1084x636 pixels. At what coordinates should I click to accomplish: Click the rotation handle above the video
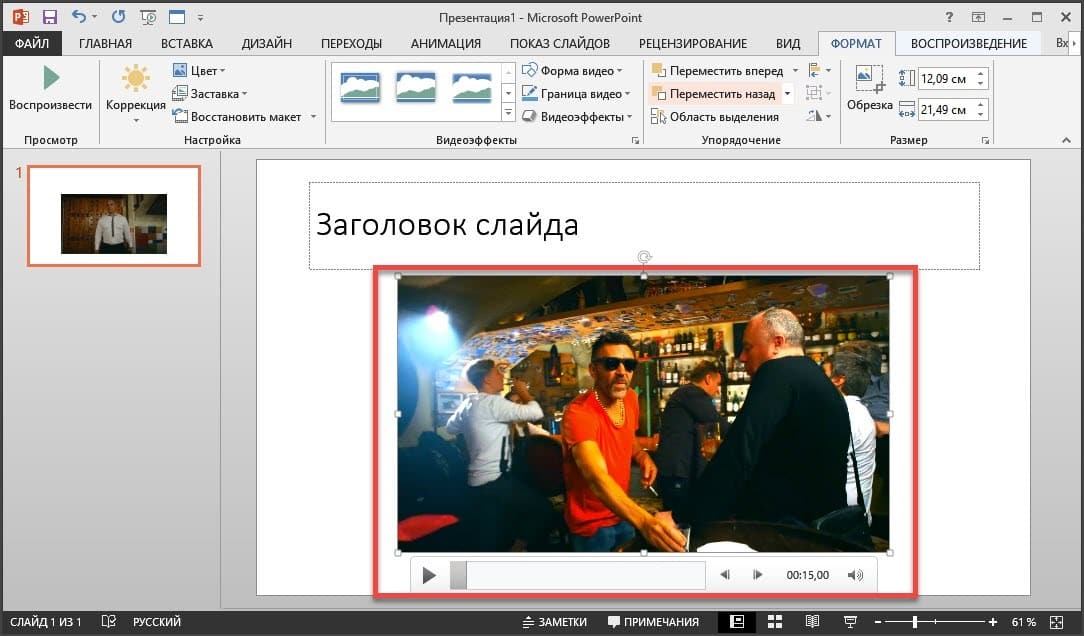coord(644,257)
